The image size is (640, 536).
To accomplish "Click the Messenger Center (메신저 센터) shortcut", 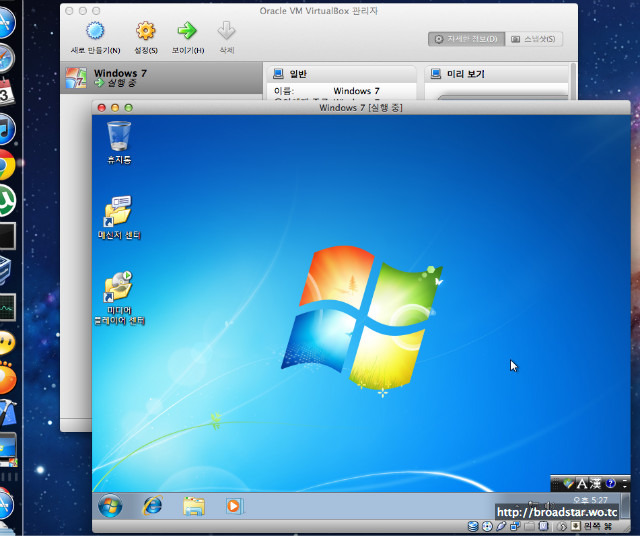I will pyautogui.click(x=119, y=217).
